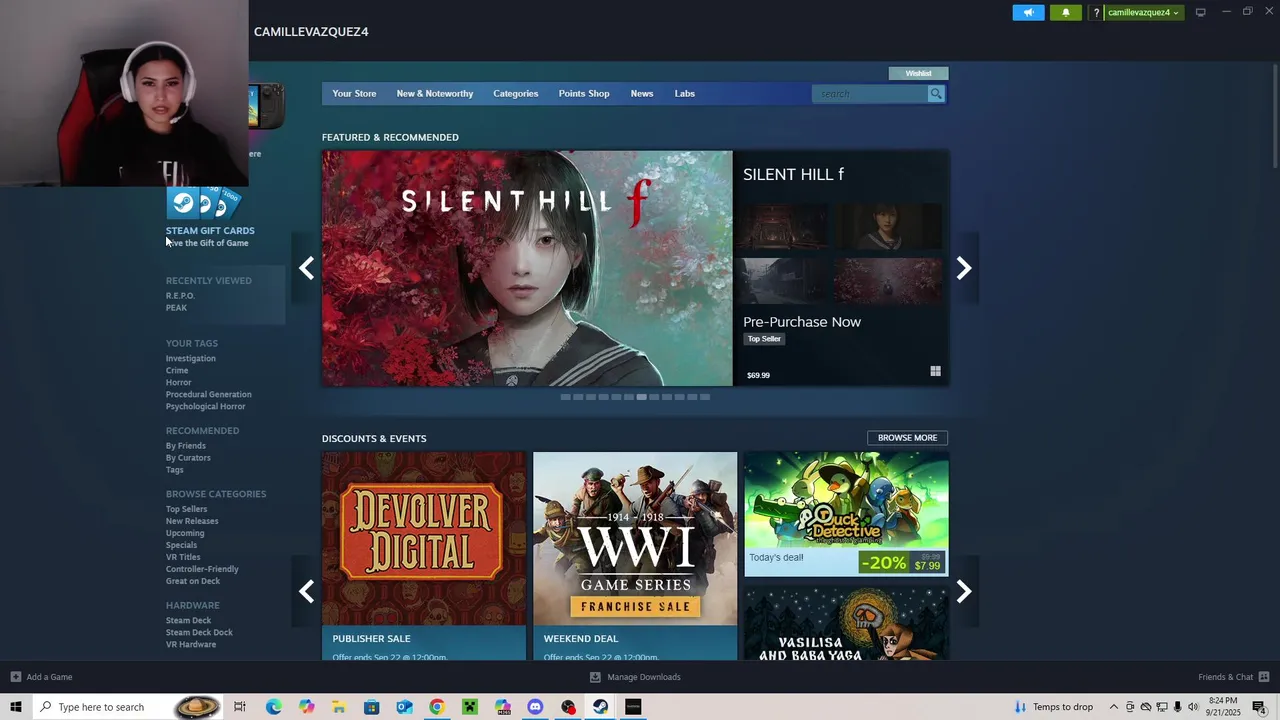Open the notifications bell icon
This screenshot has width=1280, height=720.
(1065, 13)
